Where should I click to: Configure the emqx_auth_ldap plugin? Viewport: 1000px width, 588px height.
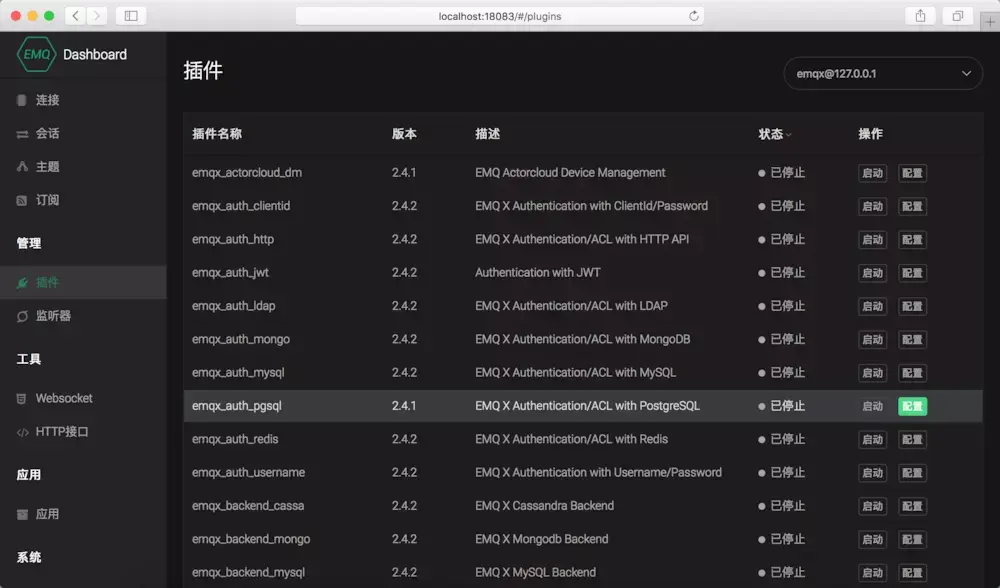[x=912, y=306]
